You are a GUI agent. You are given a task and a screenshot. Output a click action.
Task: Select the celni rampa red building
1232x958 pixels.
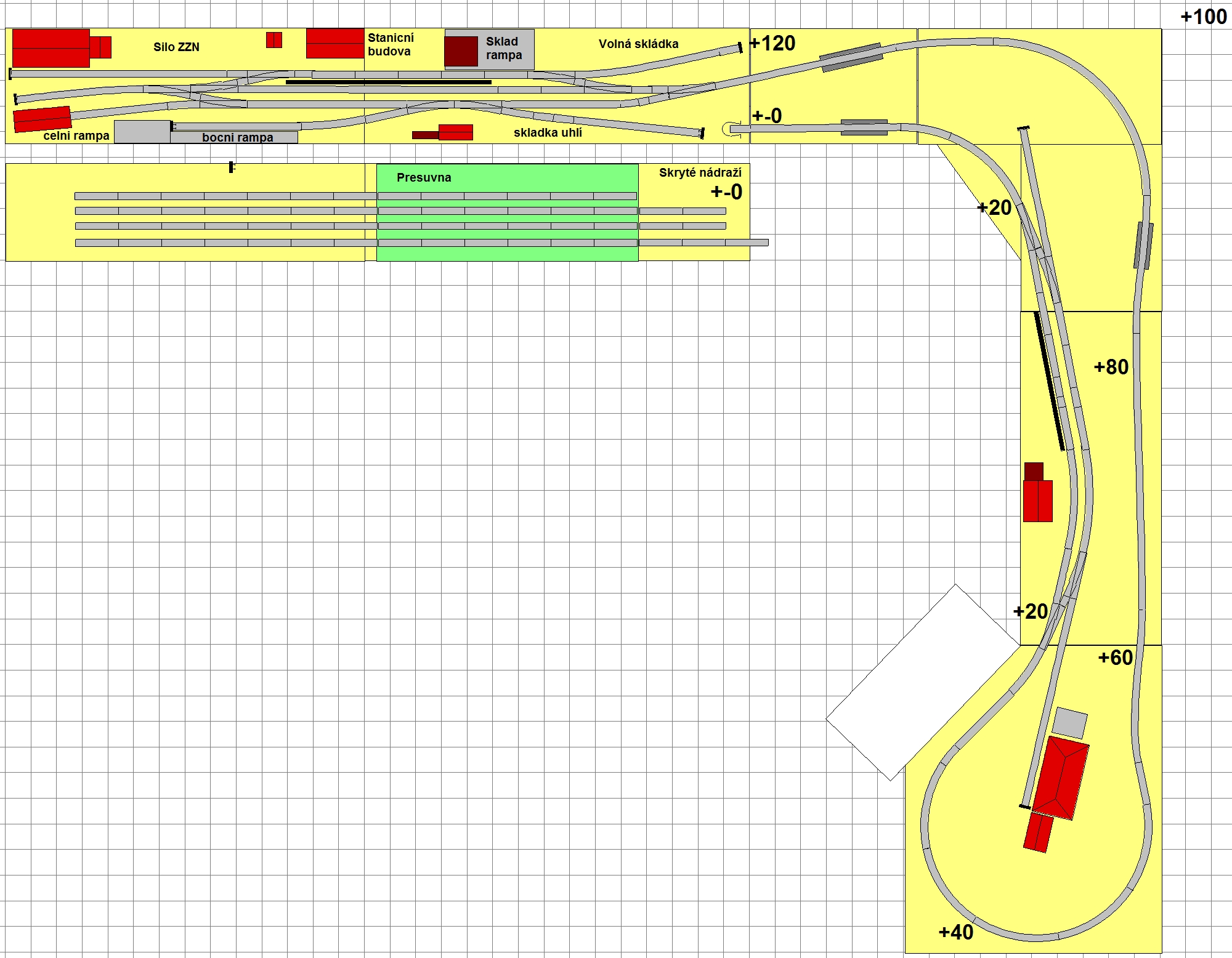pos(43,119)
